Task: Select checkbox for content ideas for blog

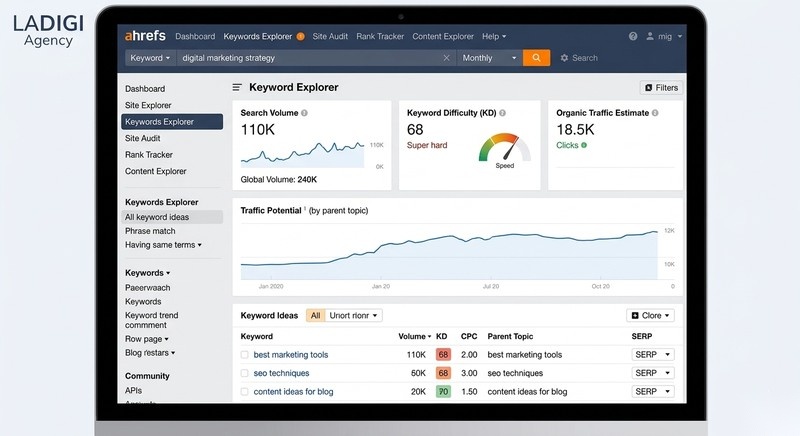Action: point(244,392)
